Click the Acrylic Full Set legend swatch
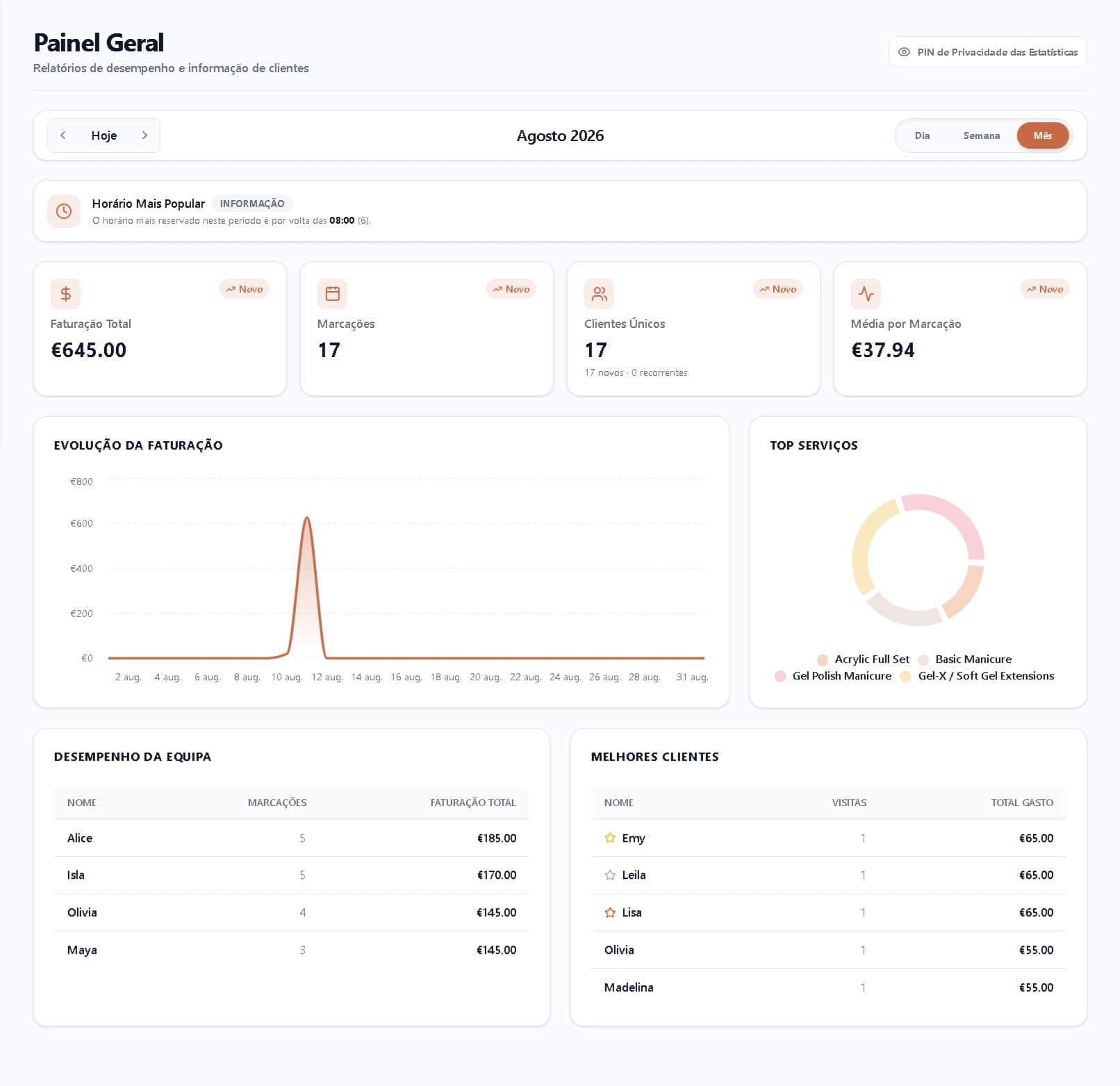 (x=823, y=660)
